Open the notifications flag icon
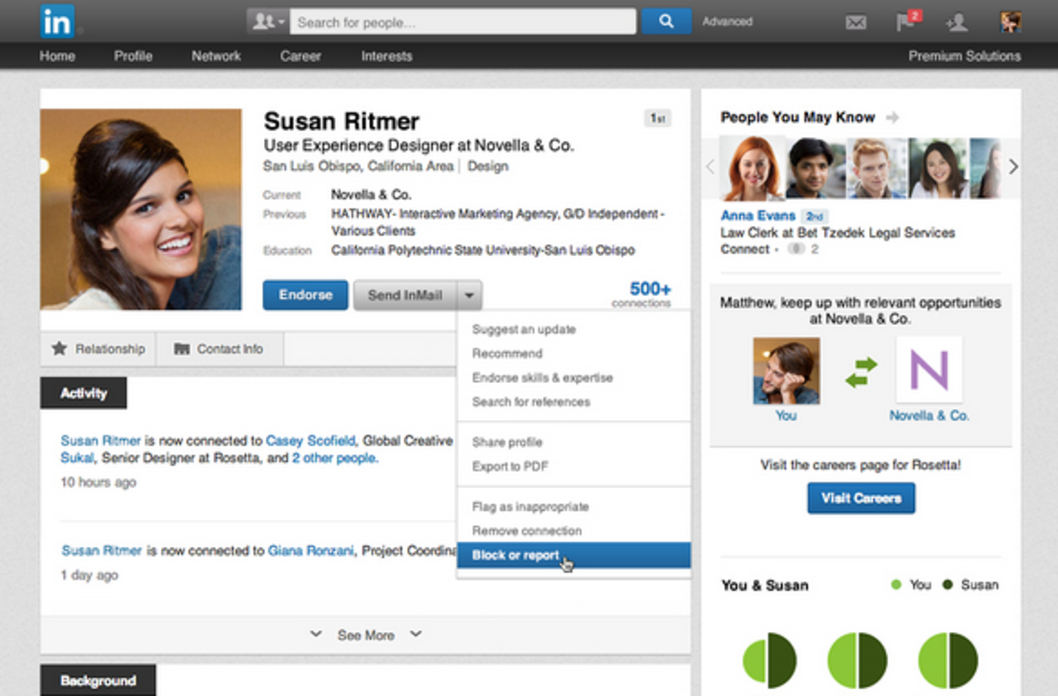The height and width of the screenshot is (696, 1058). [906, 22]
